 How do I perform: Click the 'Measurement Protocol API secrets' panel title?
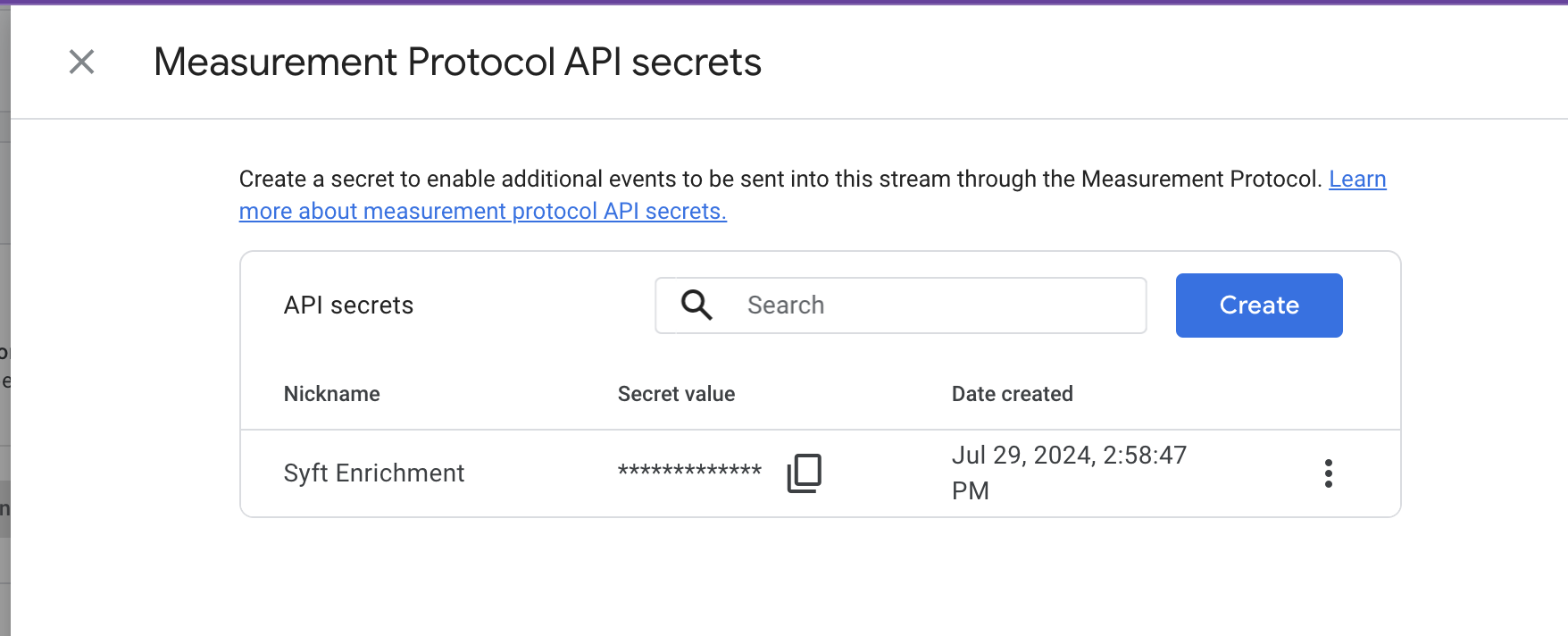(x=457, y=63)
